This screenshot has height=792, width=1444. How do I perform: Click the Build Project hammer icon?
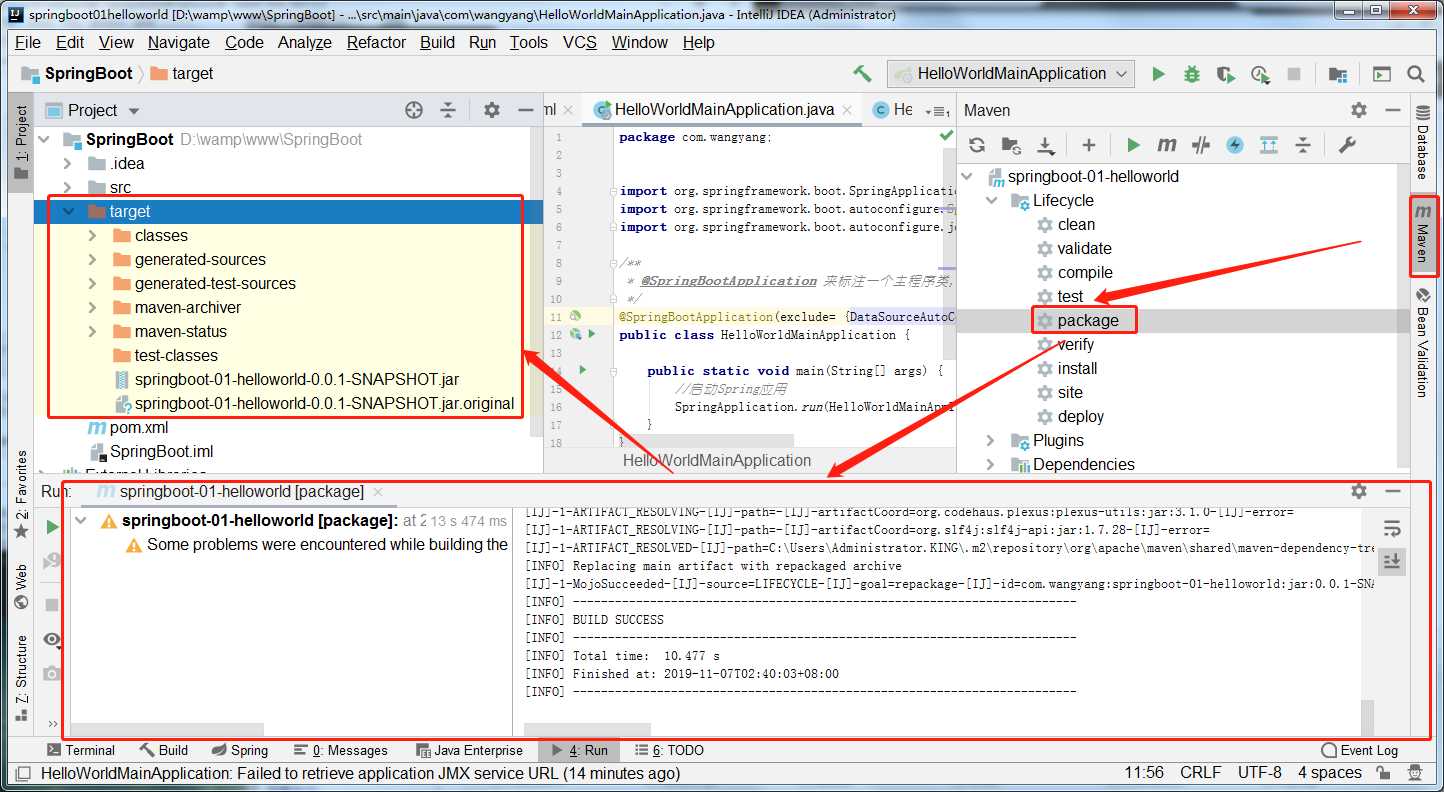(862, 74)
